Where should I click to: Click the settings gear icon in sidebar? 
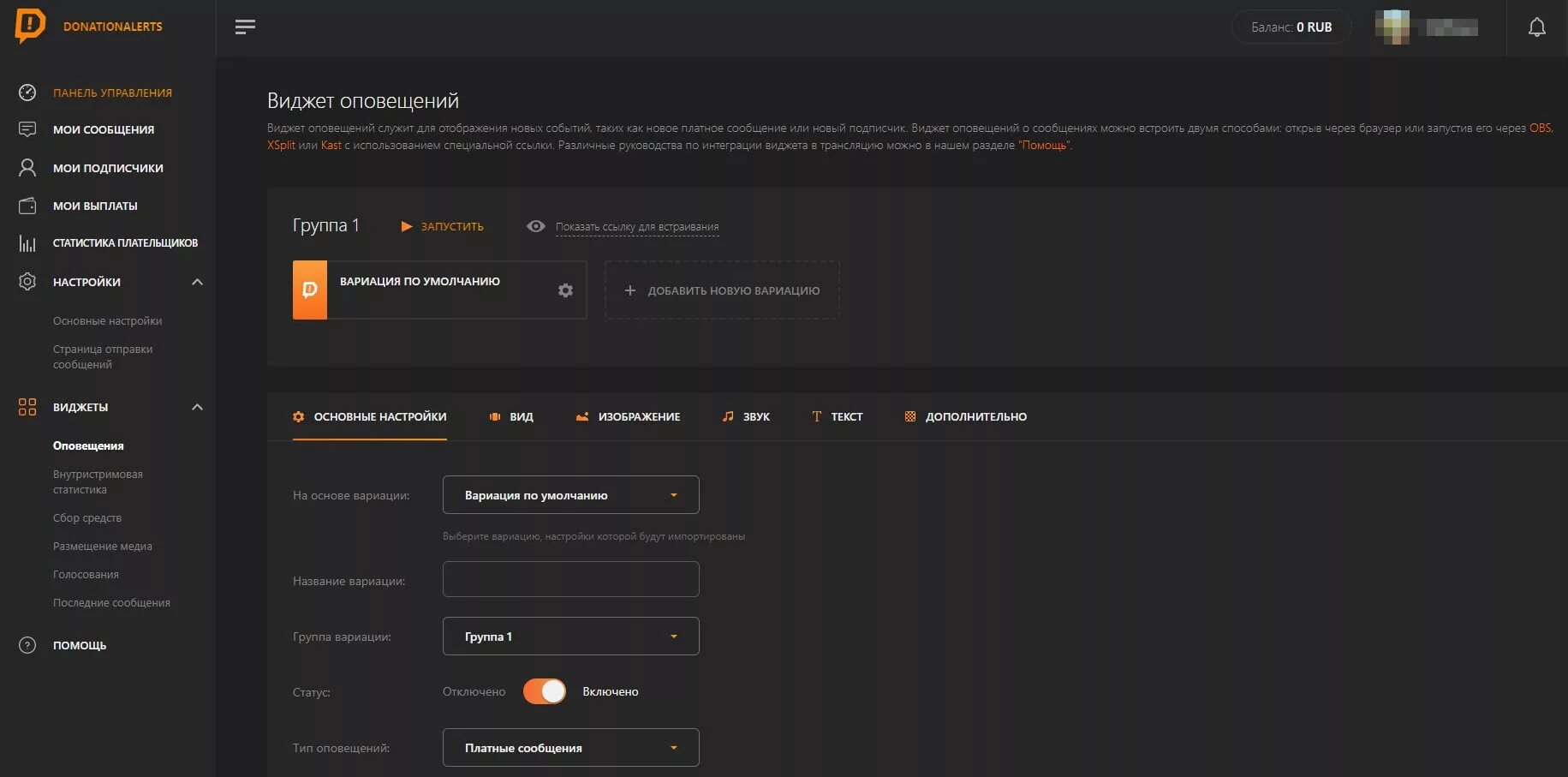[27, 282]
